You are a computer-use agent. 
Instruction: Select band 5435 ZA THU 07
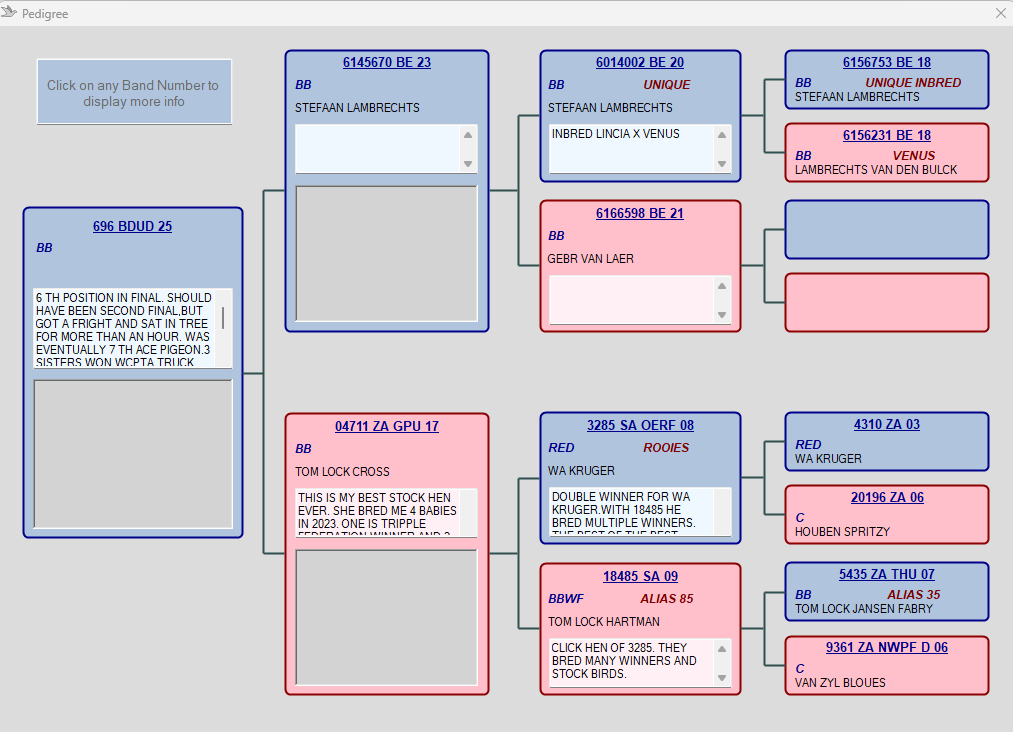click(886, 575)
